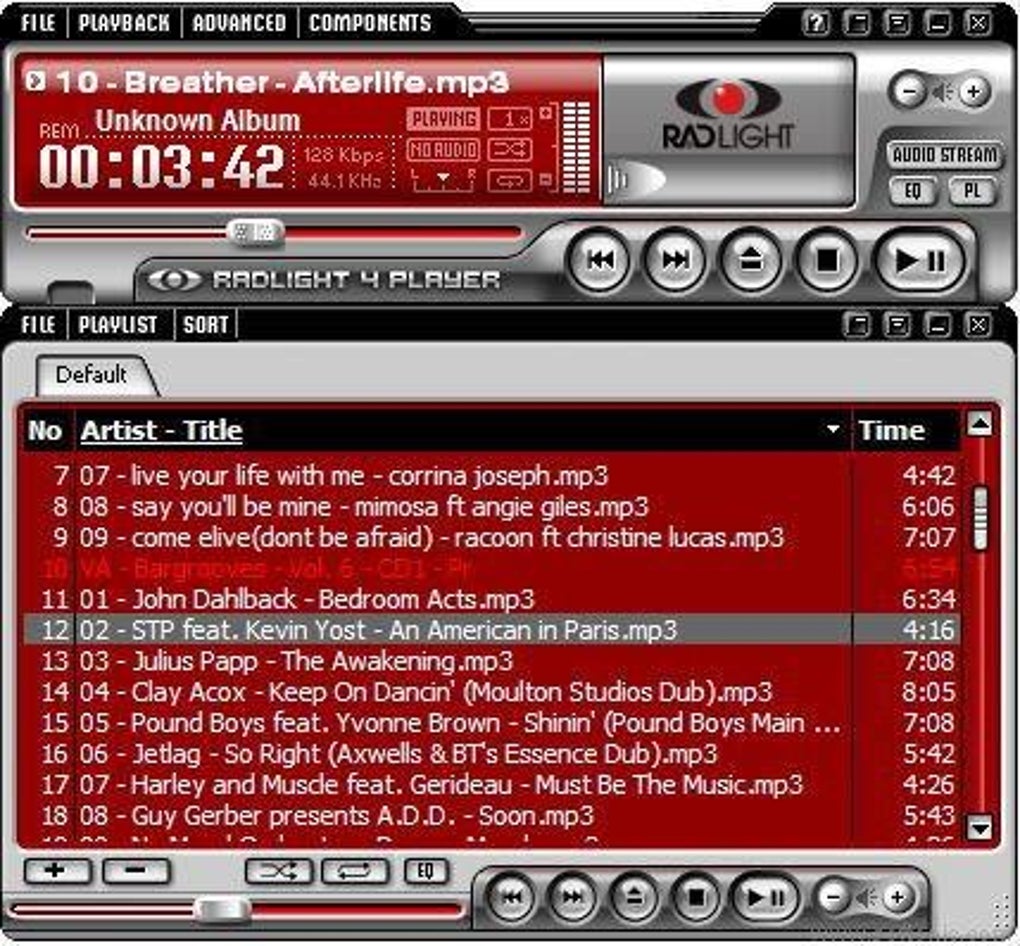Toggle repeat button at playlist bottom
Viewport: 1020px width, 946px height.
355,871
